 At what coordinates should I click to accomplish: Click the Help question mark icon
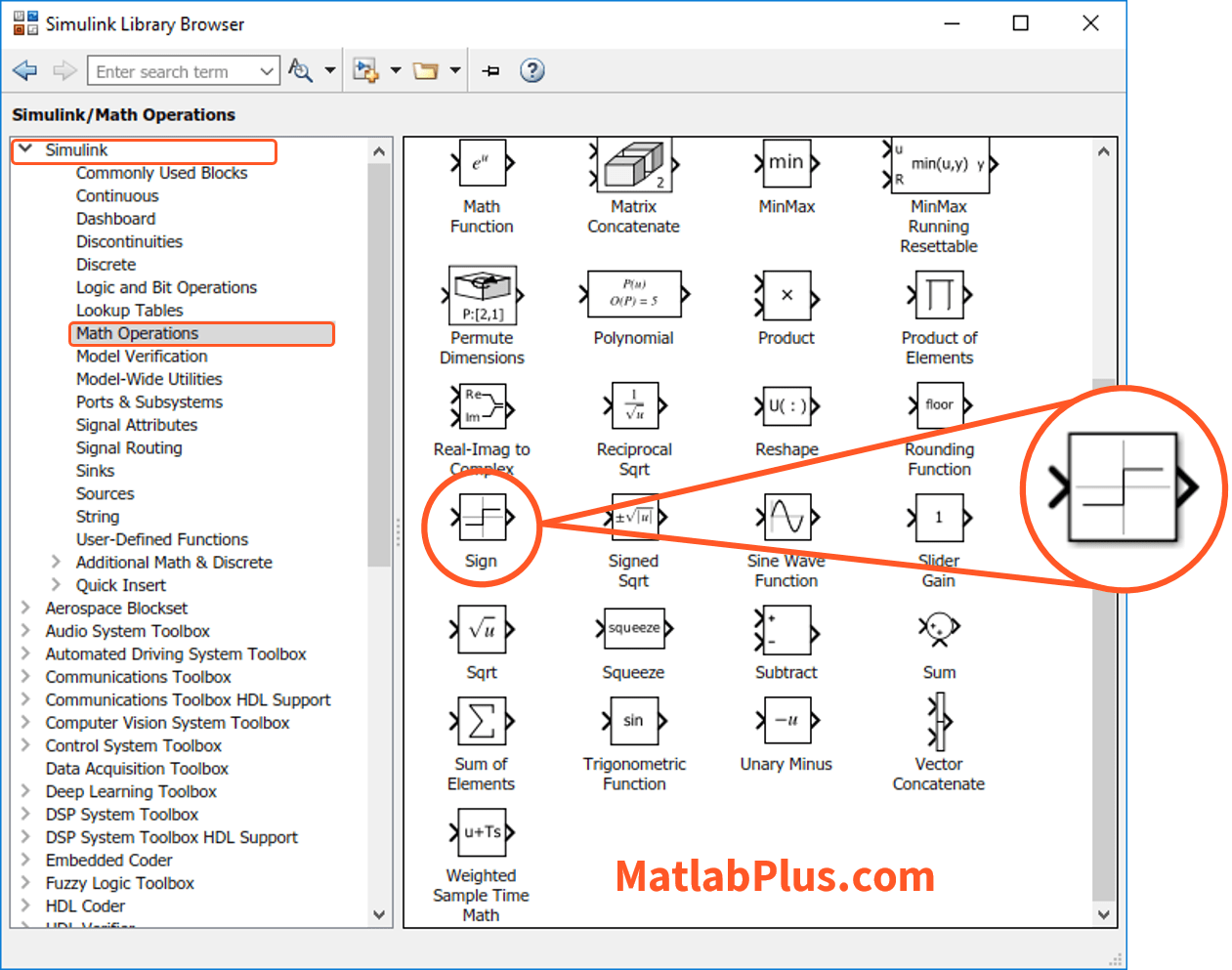coord(531,70)
